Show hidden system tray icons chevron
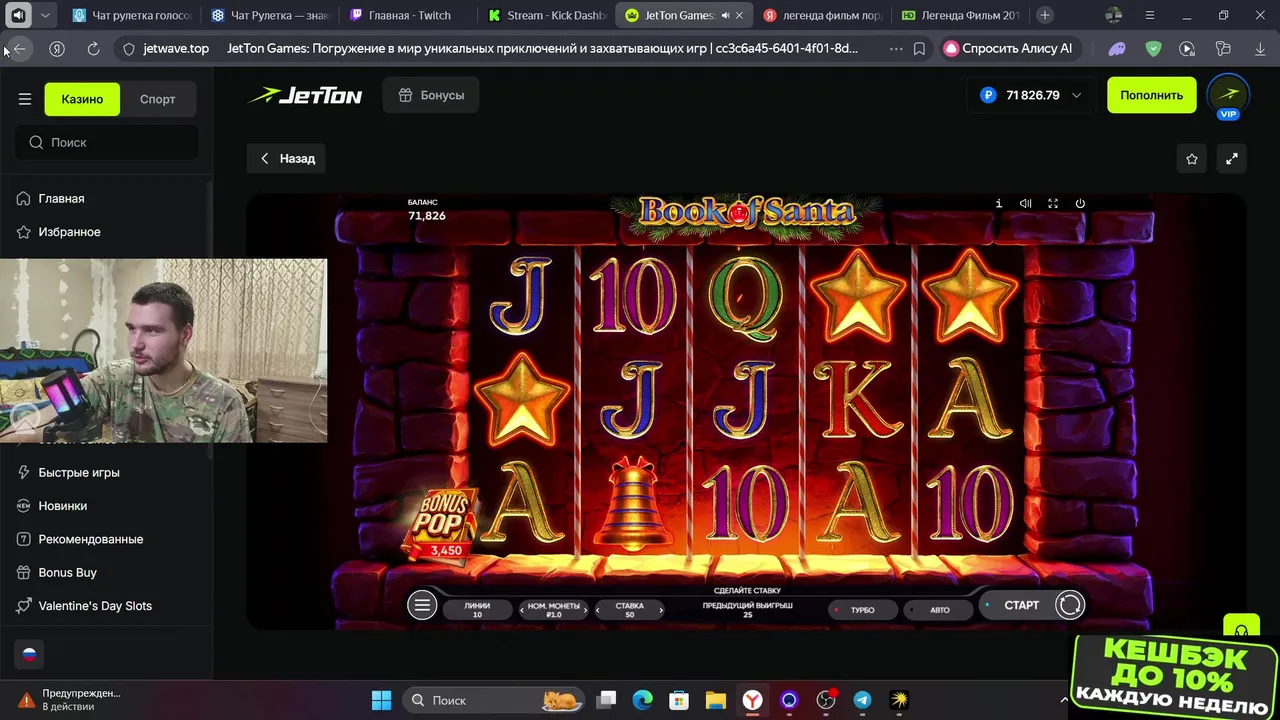The width and height of the screenshot is (1280, 720). pos(1064,700)
